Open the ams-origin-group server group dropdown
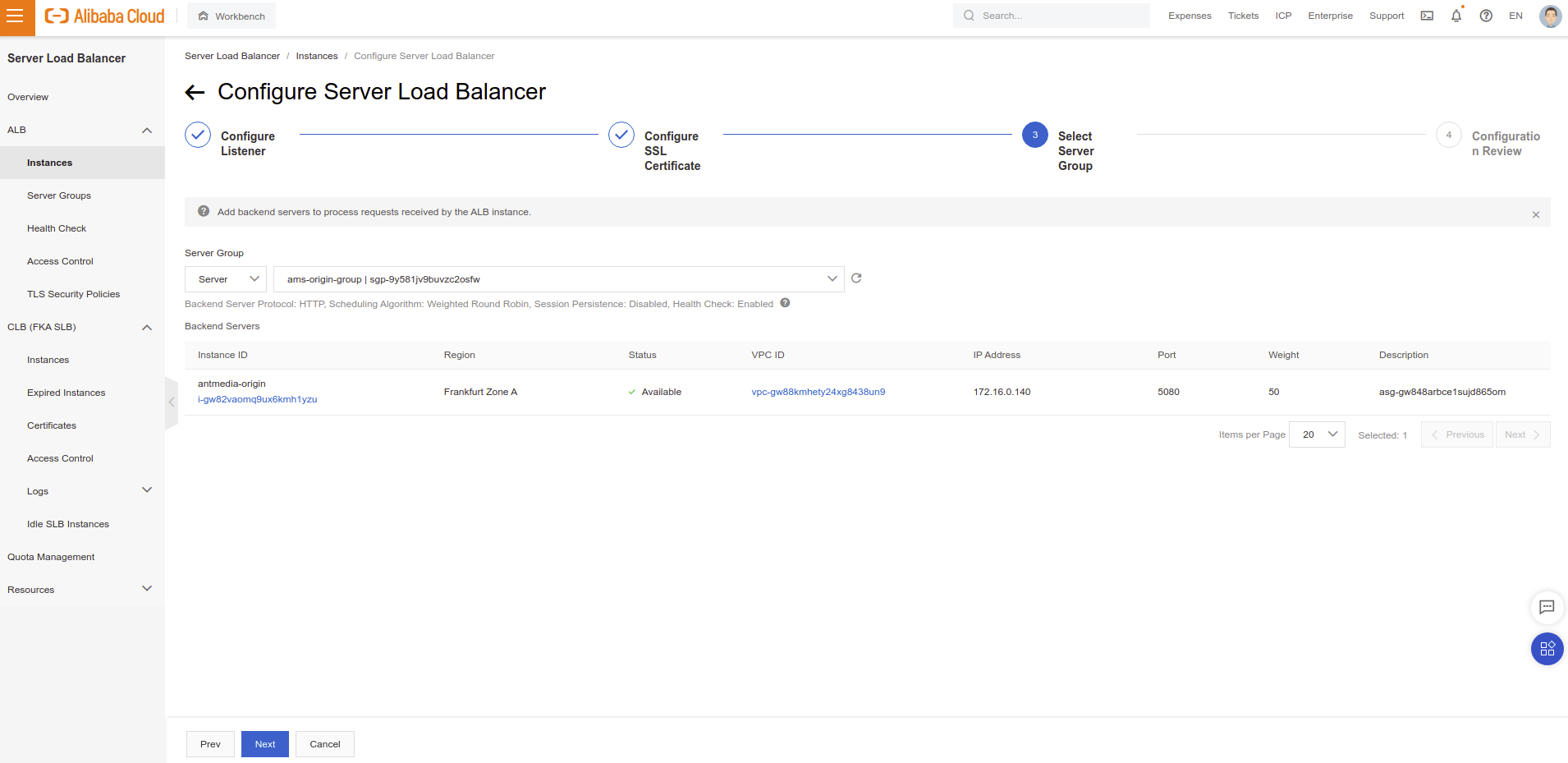Image resolution: width=1568 pixels, height=763 pixels. tap(559, 279)
